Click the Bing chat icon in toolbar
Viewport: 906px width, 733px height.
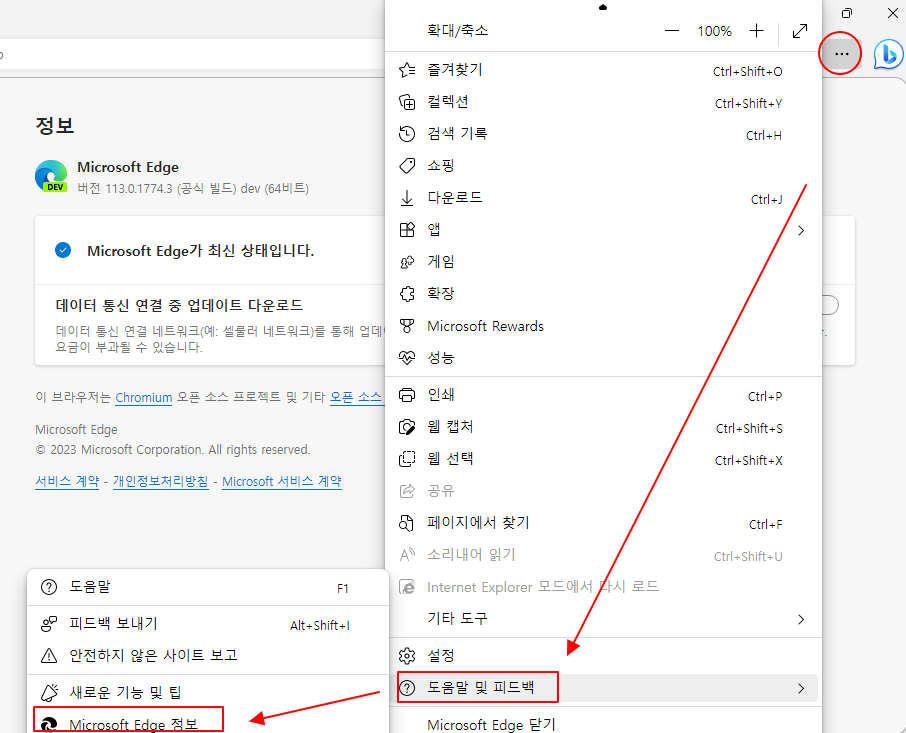pos(888,54)
